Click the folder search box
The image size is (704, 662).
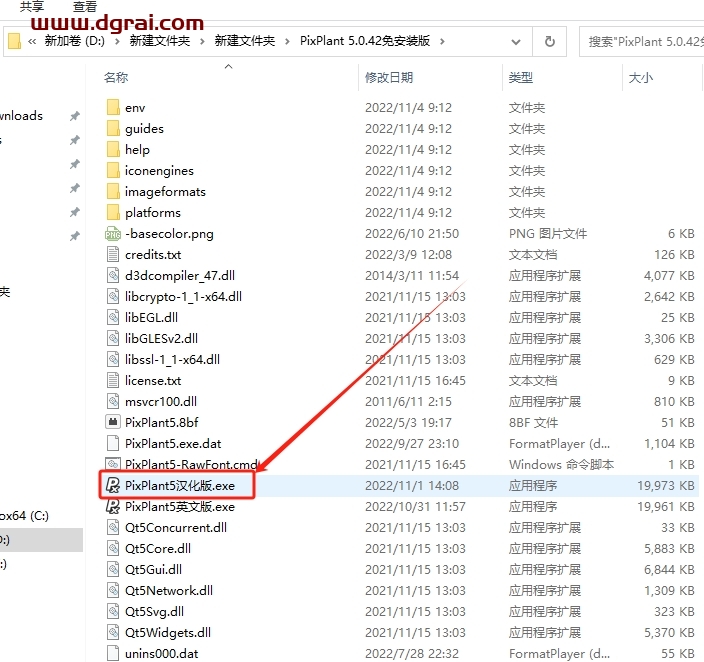tap(642, 42)
